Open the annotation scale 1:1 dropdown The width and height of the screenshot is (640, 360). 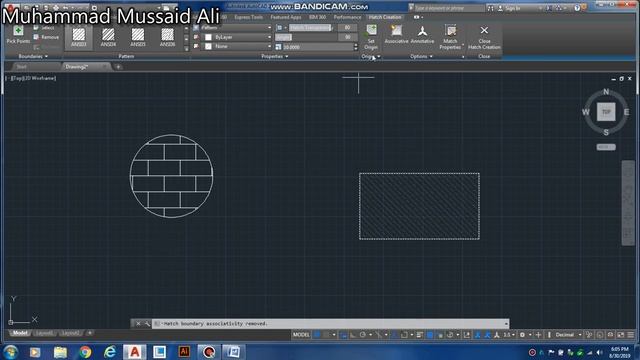coord(509,335)
